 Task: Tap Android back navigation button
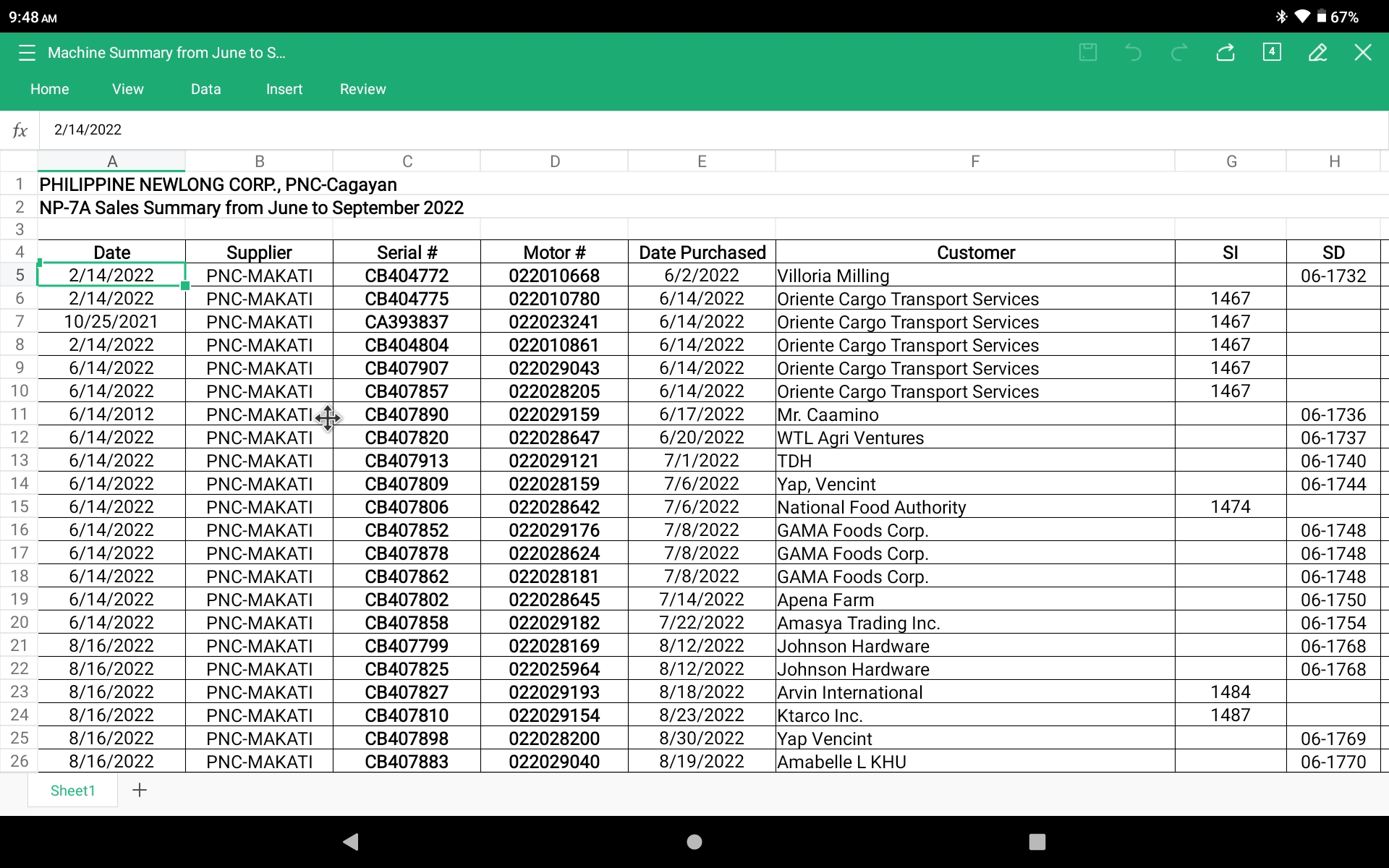(351, 841)
